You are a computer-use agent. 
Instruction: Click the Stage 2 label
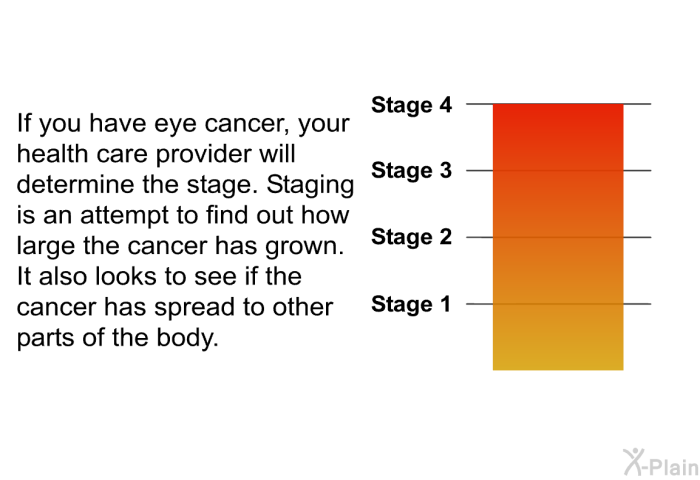coord(411,237)
